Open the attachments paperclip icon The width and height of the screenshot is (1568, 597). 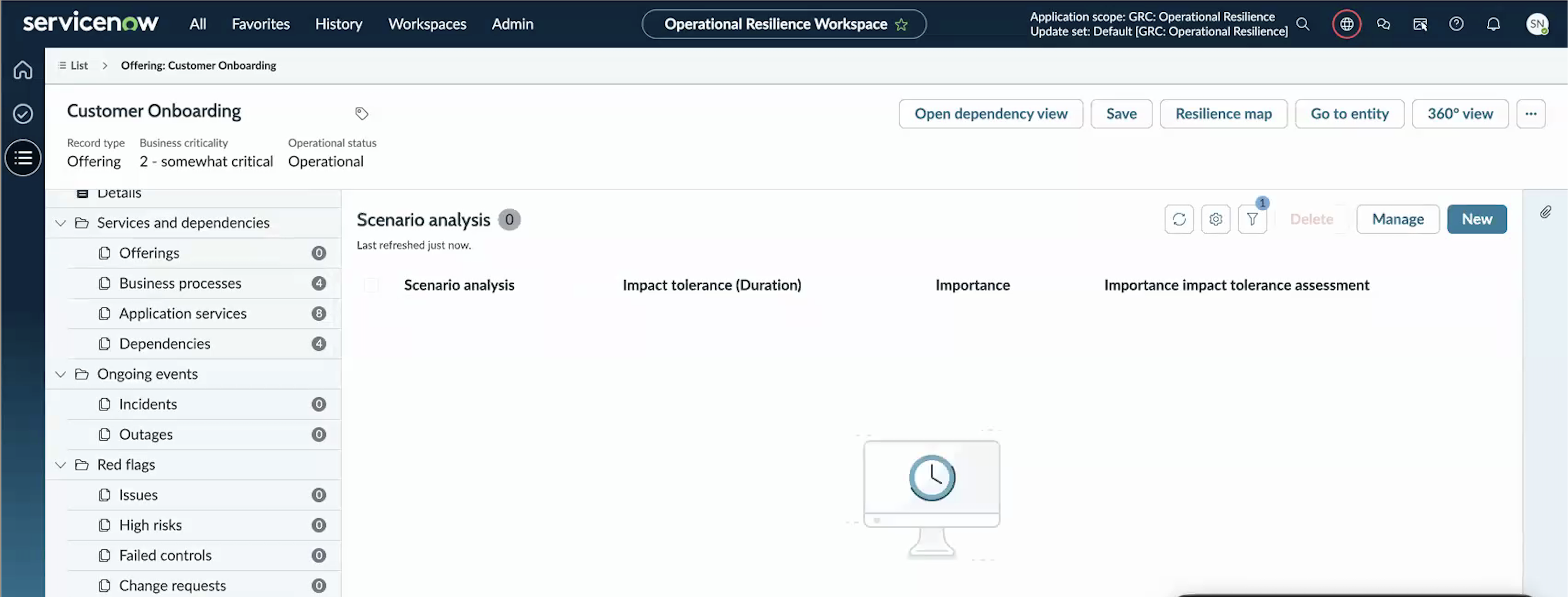[x=1545, y=212]
